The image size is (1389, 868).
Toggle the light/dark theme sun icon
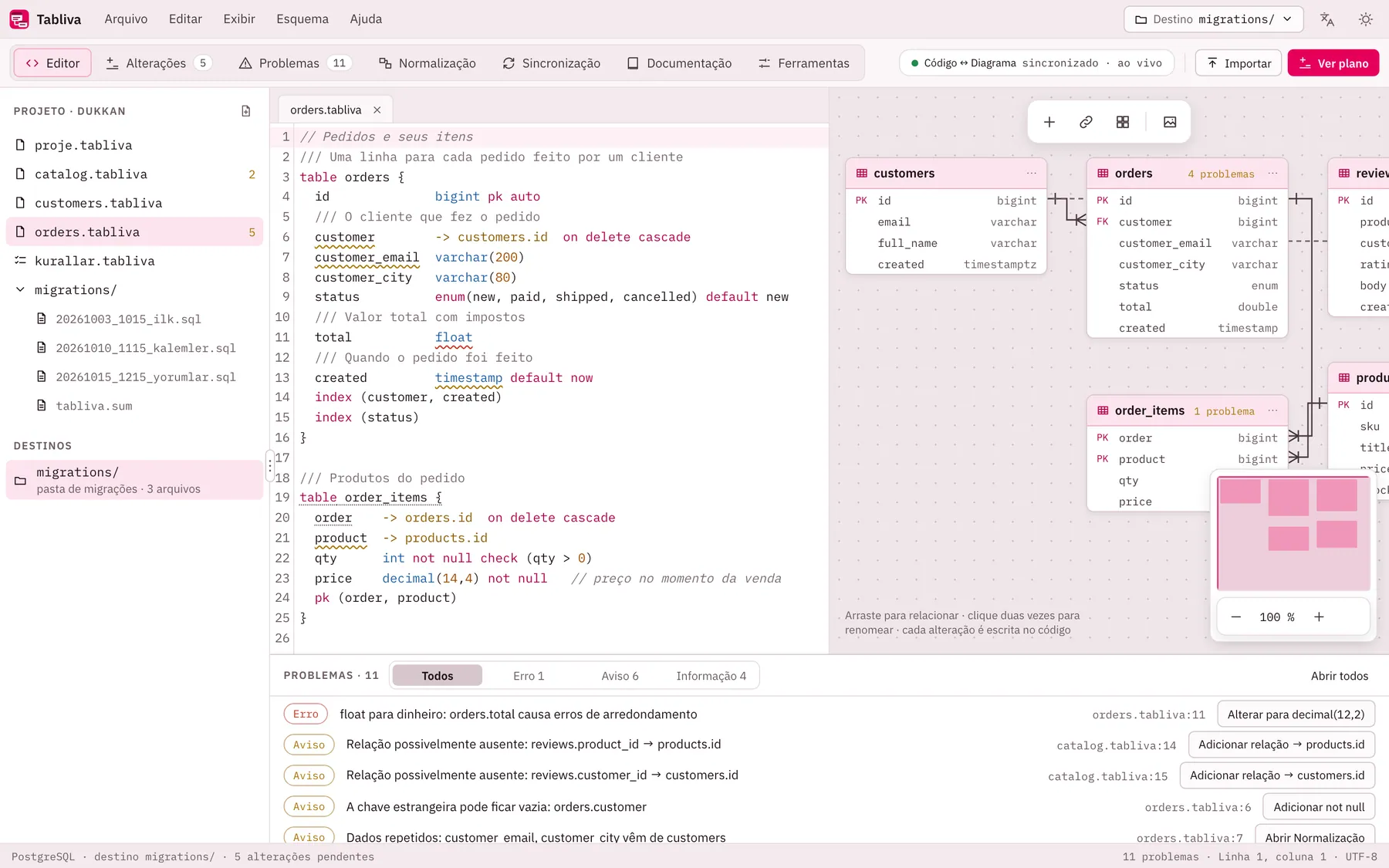(1366, 19)
